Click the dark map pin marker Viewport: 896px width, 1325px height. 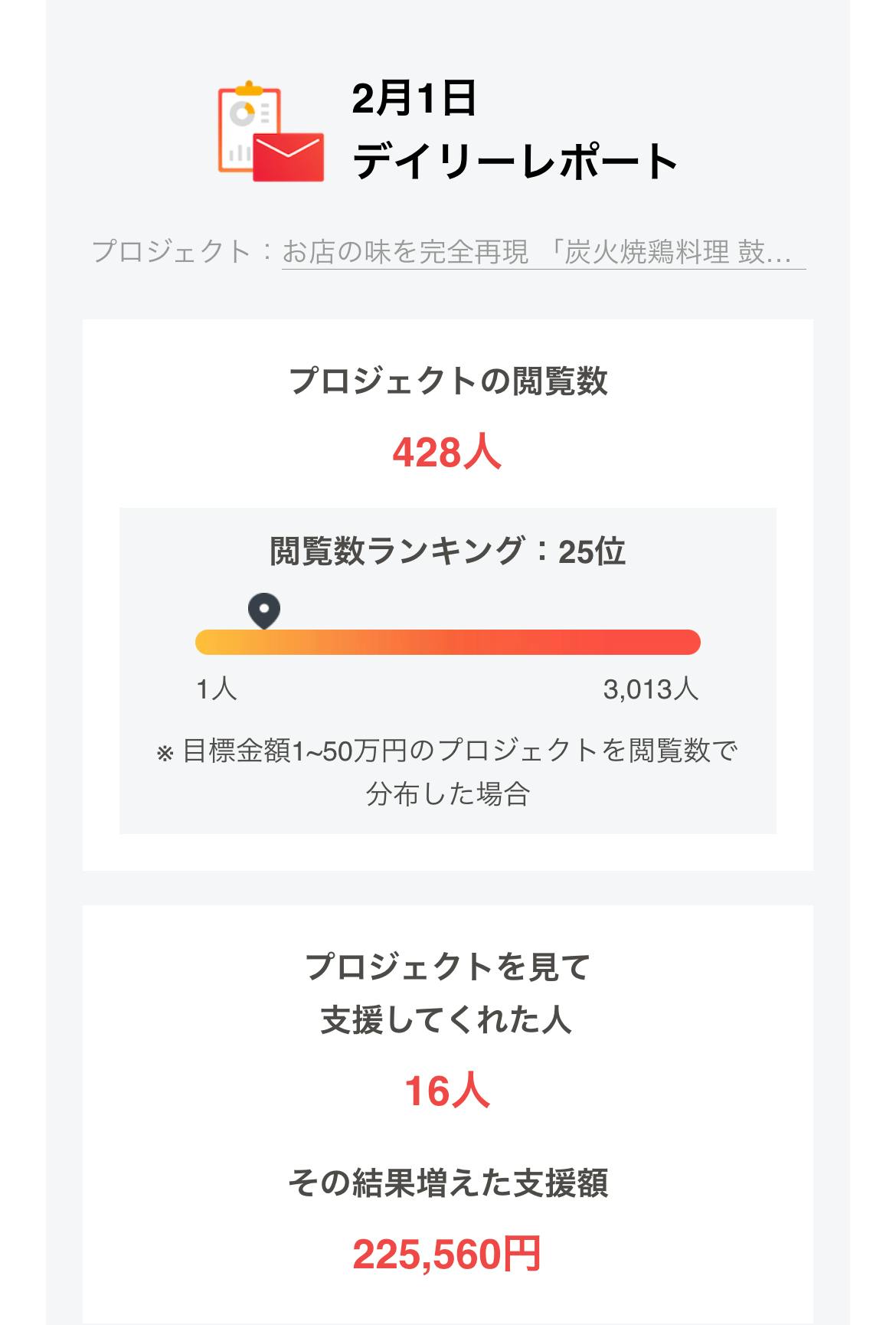(x=264, y=611)
